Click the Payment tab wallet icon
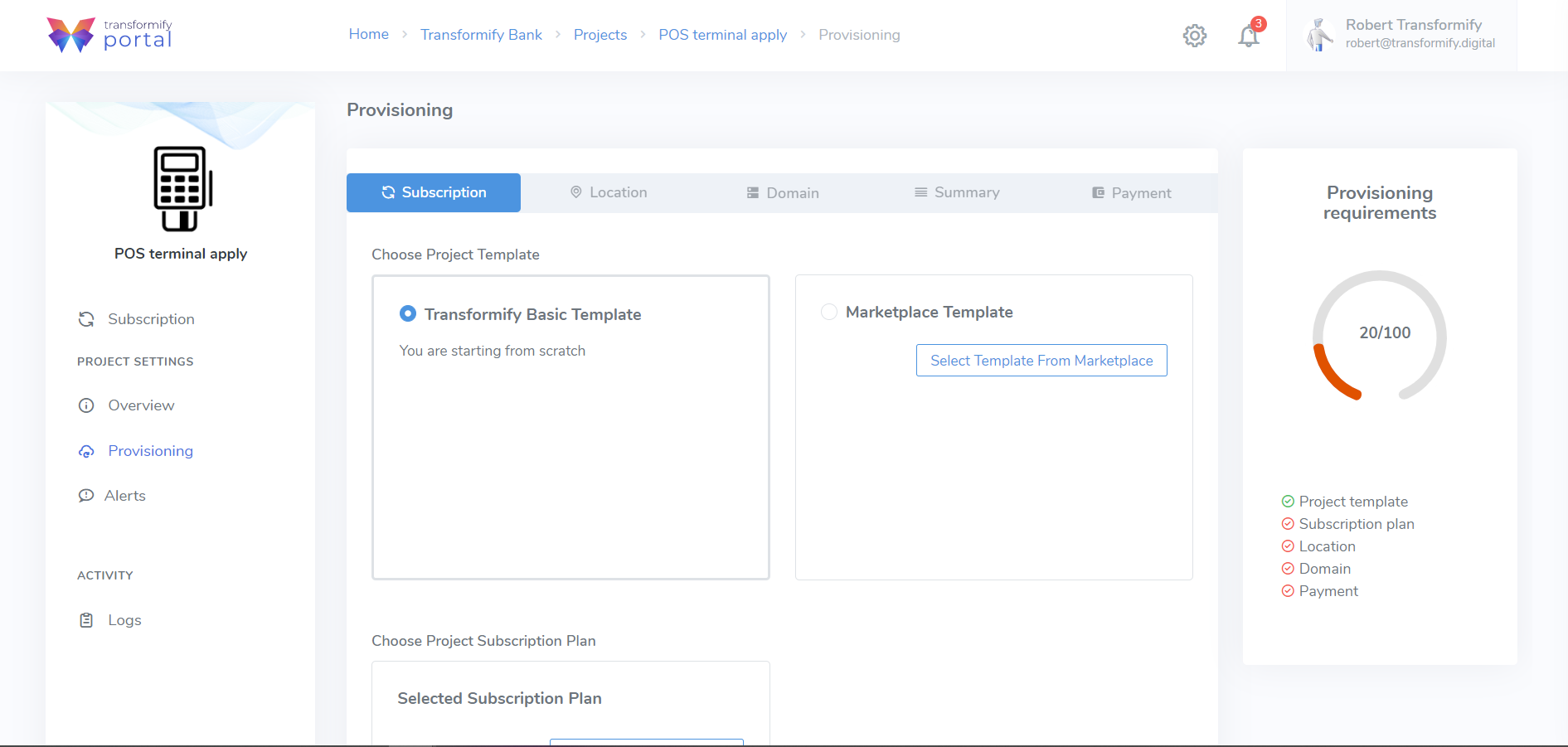 click(x=1098, y=192)
